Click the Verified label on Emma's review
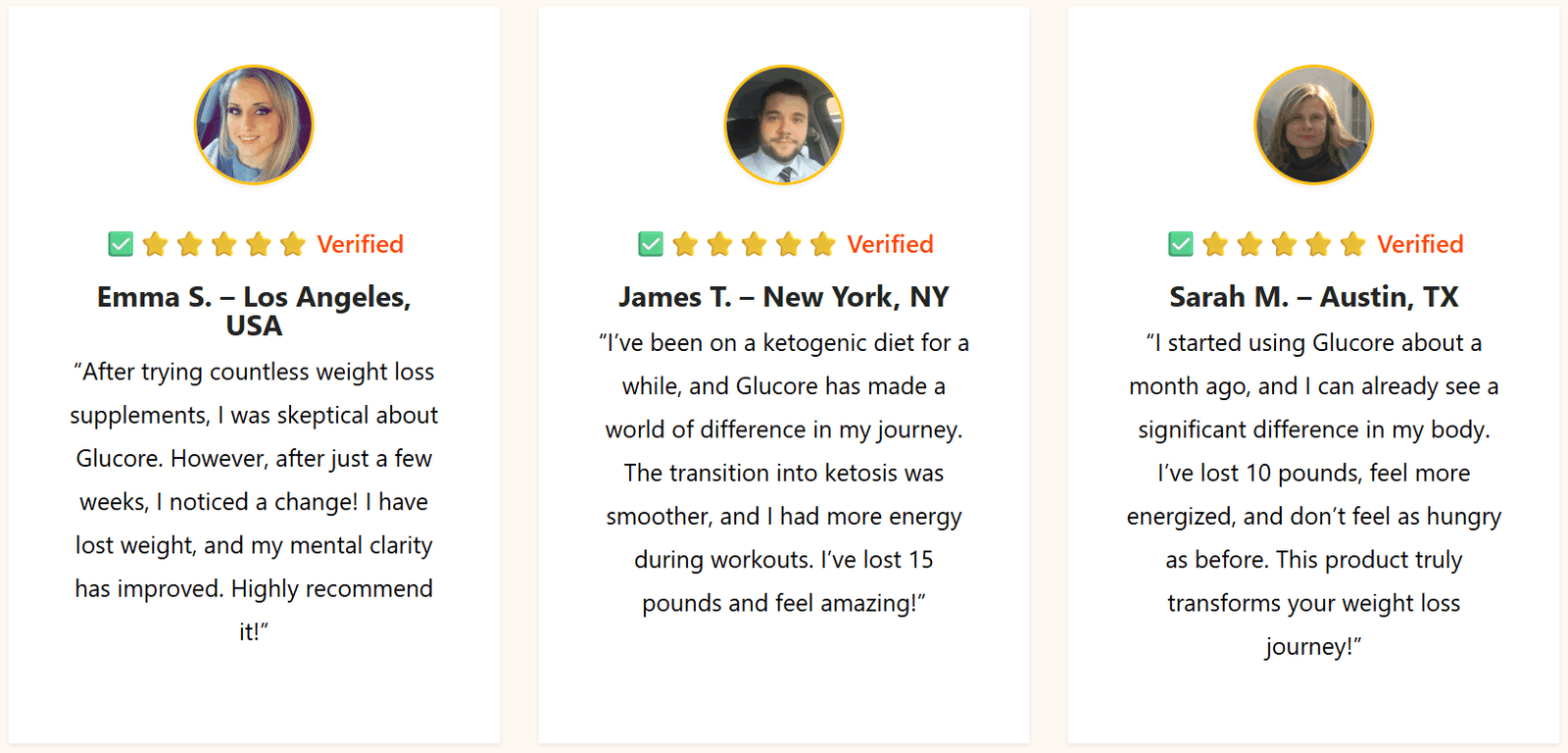 (x=360, y=244)
